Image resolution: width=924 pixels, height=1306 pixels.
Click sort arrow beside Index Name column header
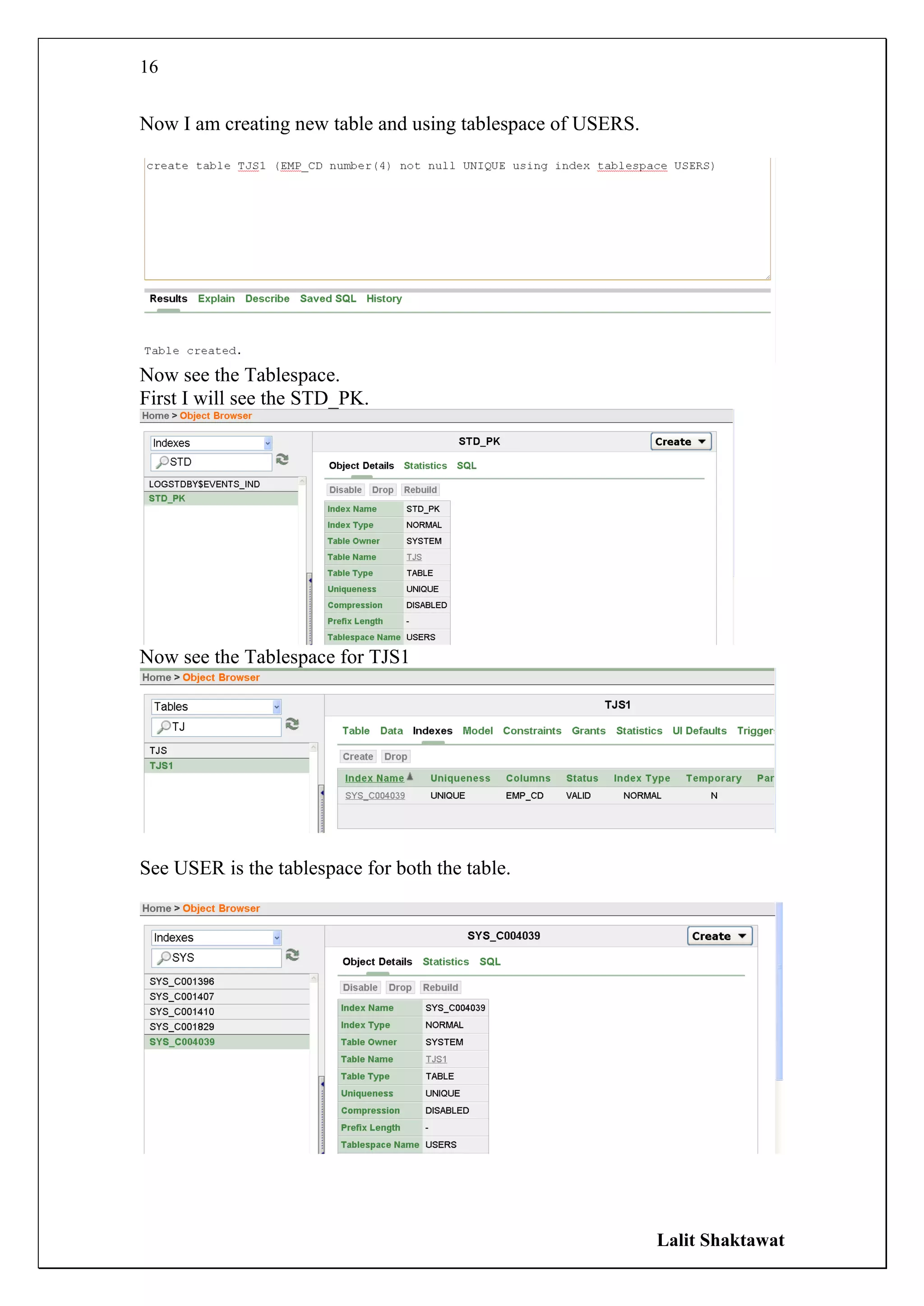pos(410,776)
